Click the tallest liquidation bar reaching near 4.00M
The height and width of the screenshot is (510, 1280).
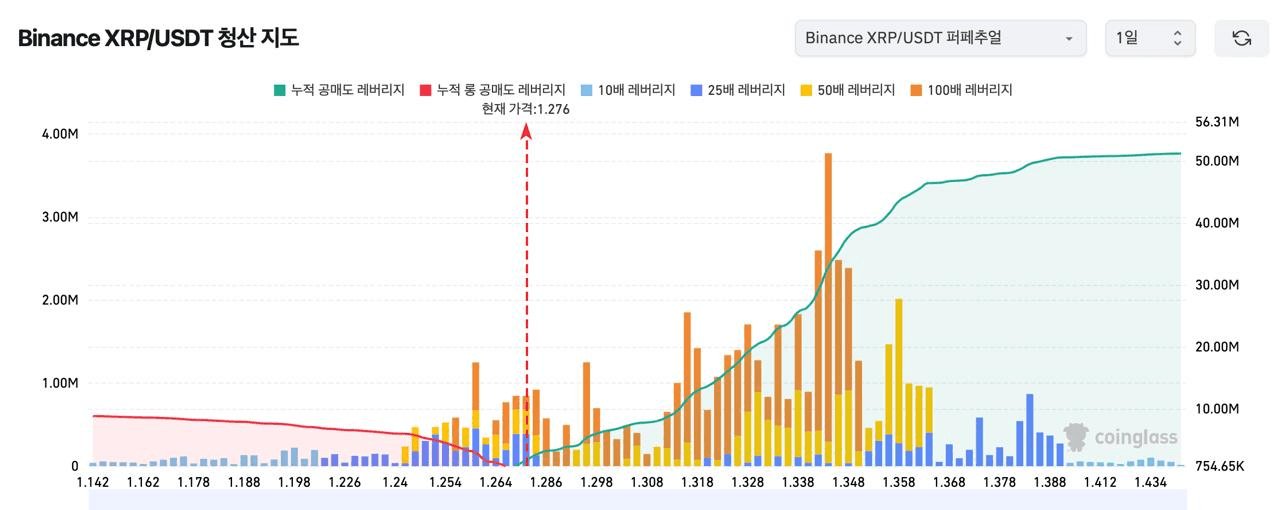pyautogui.click(x=828, y=310)
